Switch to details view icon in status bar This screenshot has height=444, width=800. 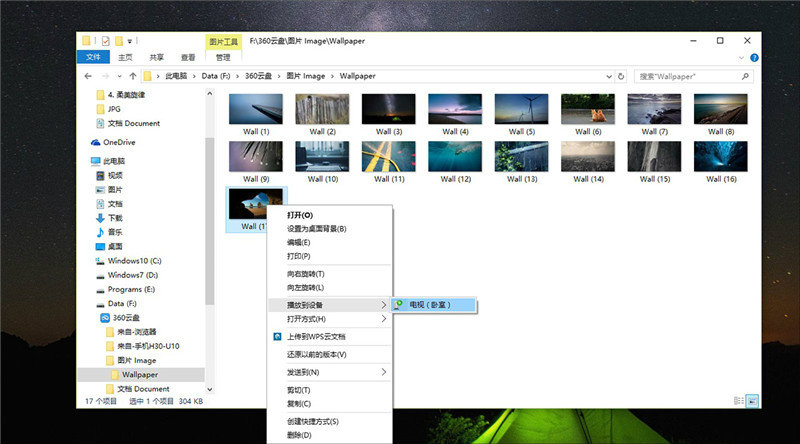(737, 401)
